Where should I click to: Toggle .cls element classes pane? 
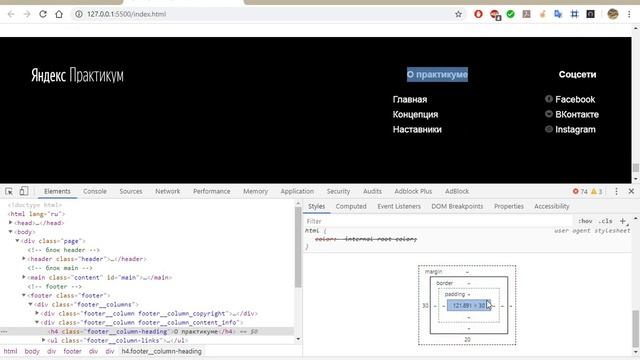605,221
